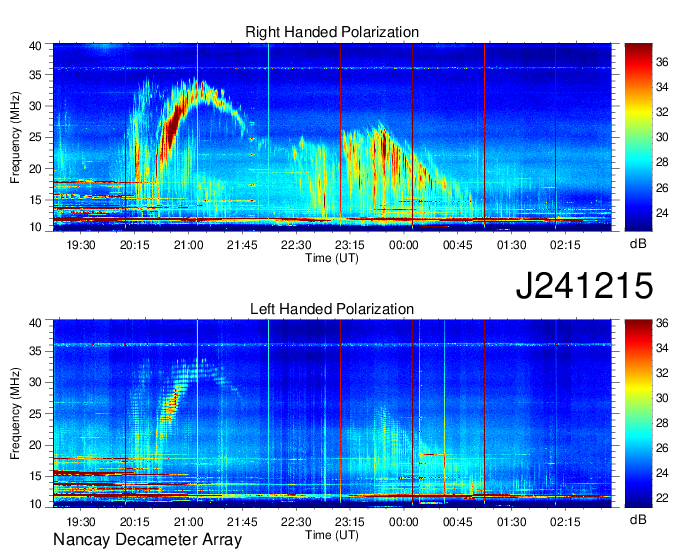Image resolution: width=680 pixels, height=552 pixels.
Task: Click the 02:15 time tick under the left-handed plot
Action: 565,522
